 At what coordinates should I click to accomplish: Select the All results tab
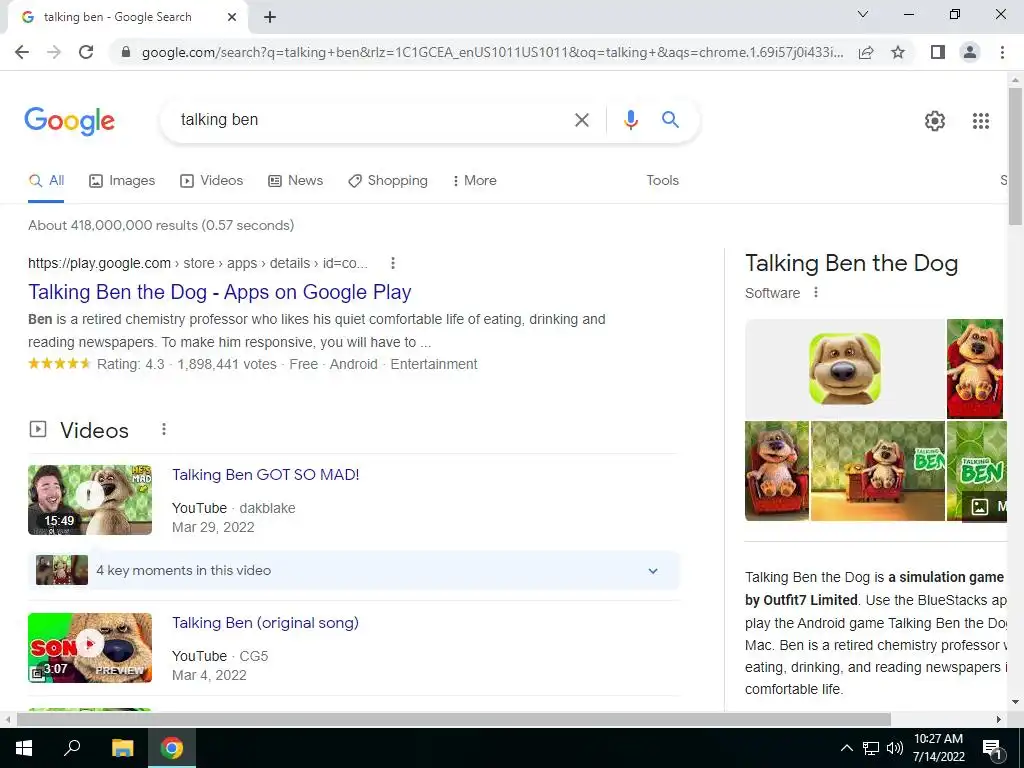[46, 181]
